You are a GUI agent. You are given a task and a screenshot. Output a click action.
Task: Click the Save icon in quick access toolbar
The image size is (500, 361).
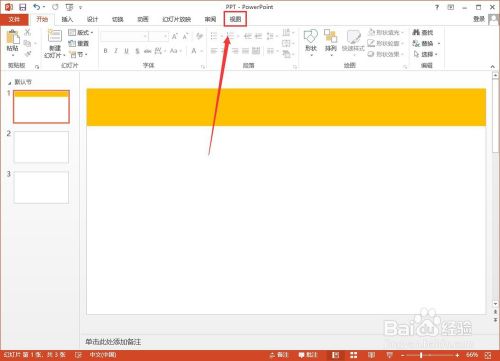(22, 7)
